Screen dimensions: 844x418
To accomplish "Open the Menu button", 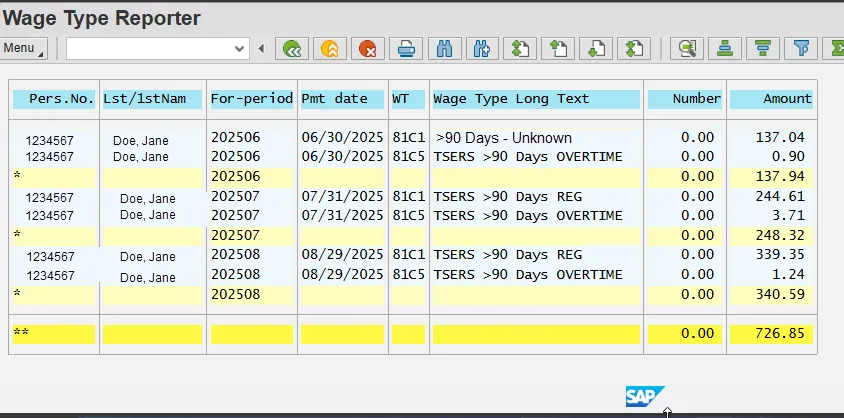I will coord(23,48).
